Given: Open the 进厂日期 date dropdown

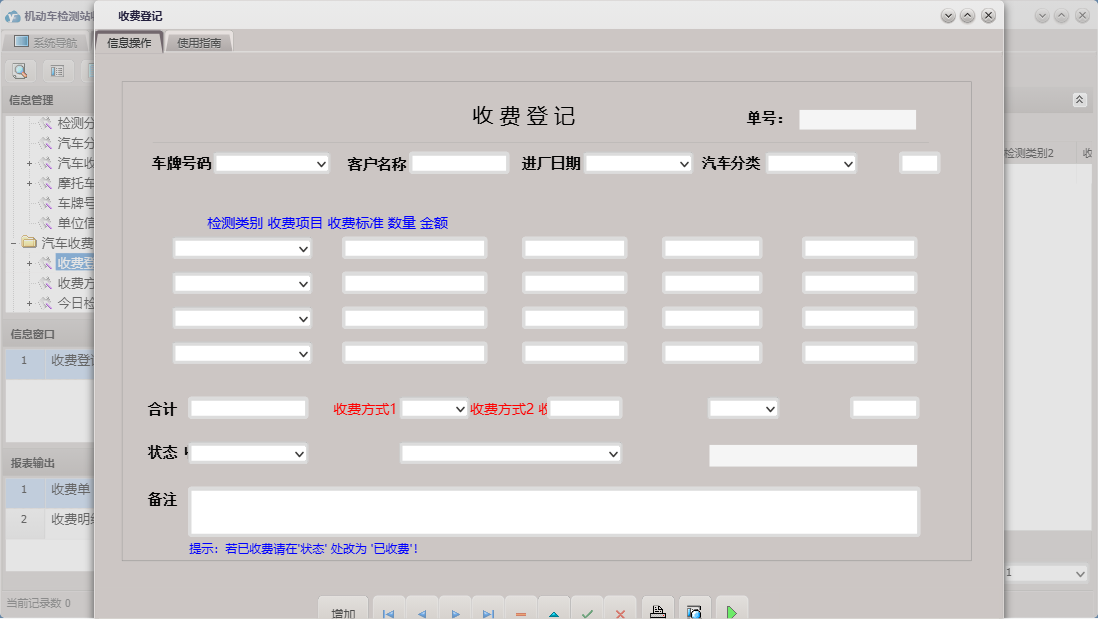Looking at the screenshot, I should (x=684, y=162).
